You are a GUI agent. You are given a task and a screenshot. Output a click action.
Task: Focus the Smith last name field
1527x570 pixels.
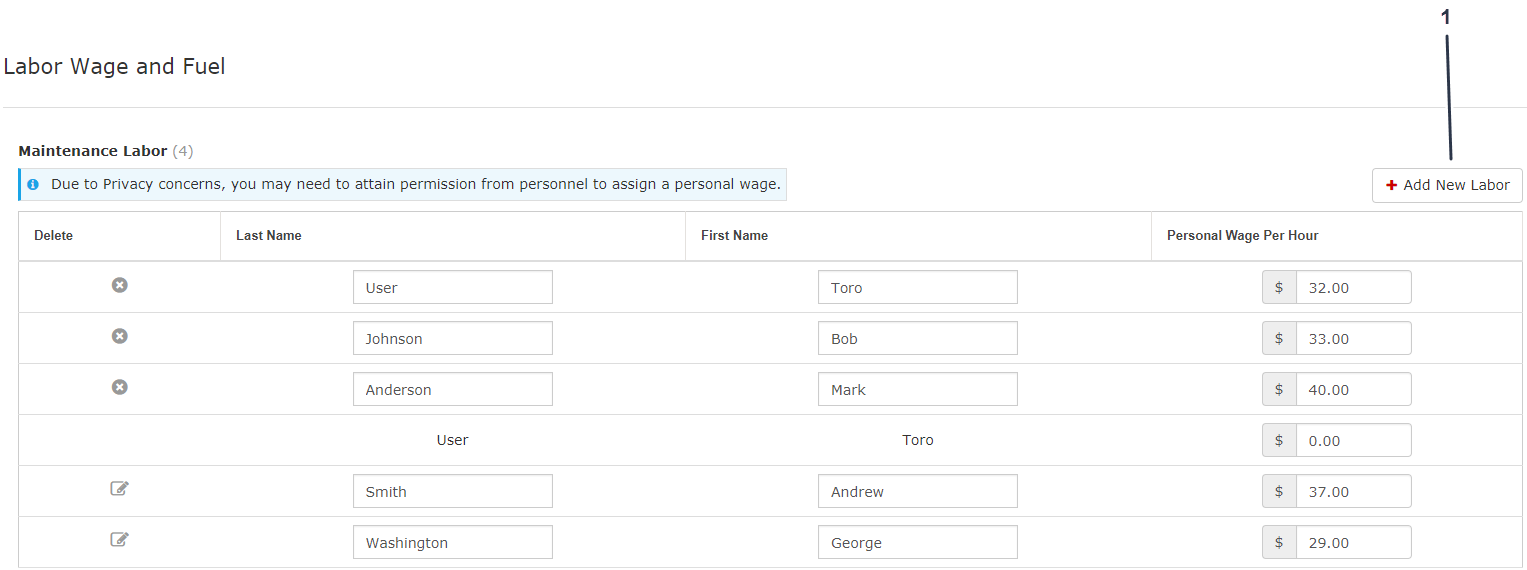[452, 492]
